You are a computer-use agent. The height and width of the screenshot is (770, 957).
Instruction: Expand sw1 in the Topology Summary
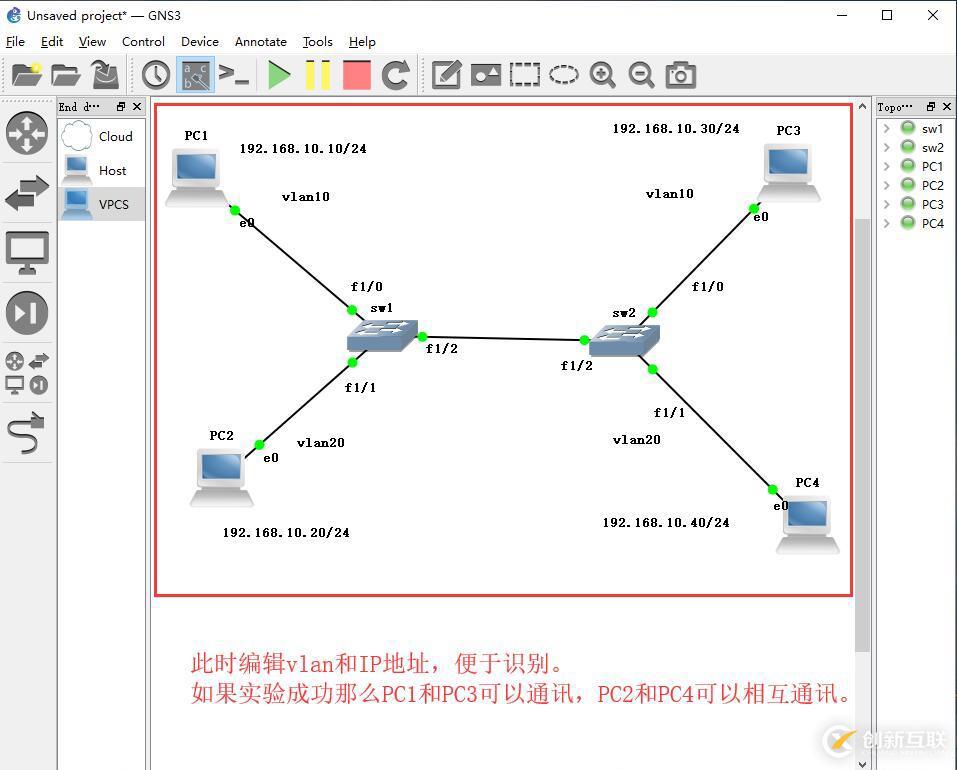(x=886, y=128)
